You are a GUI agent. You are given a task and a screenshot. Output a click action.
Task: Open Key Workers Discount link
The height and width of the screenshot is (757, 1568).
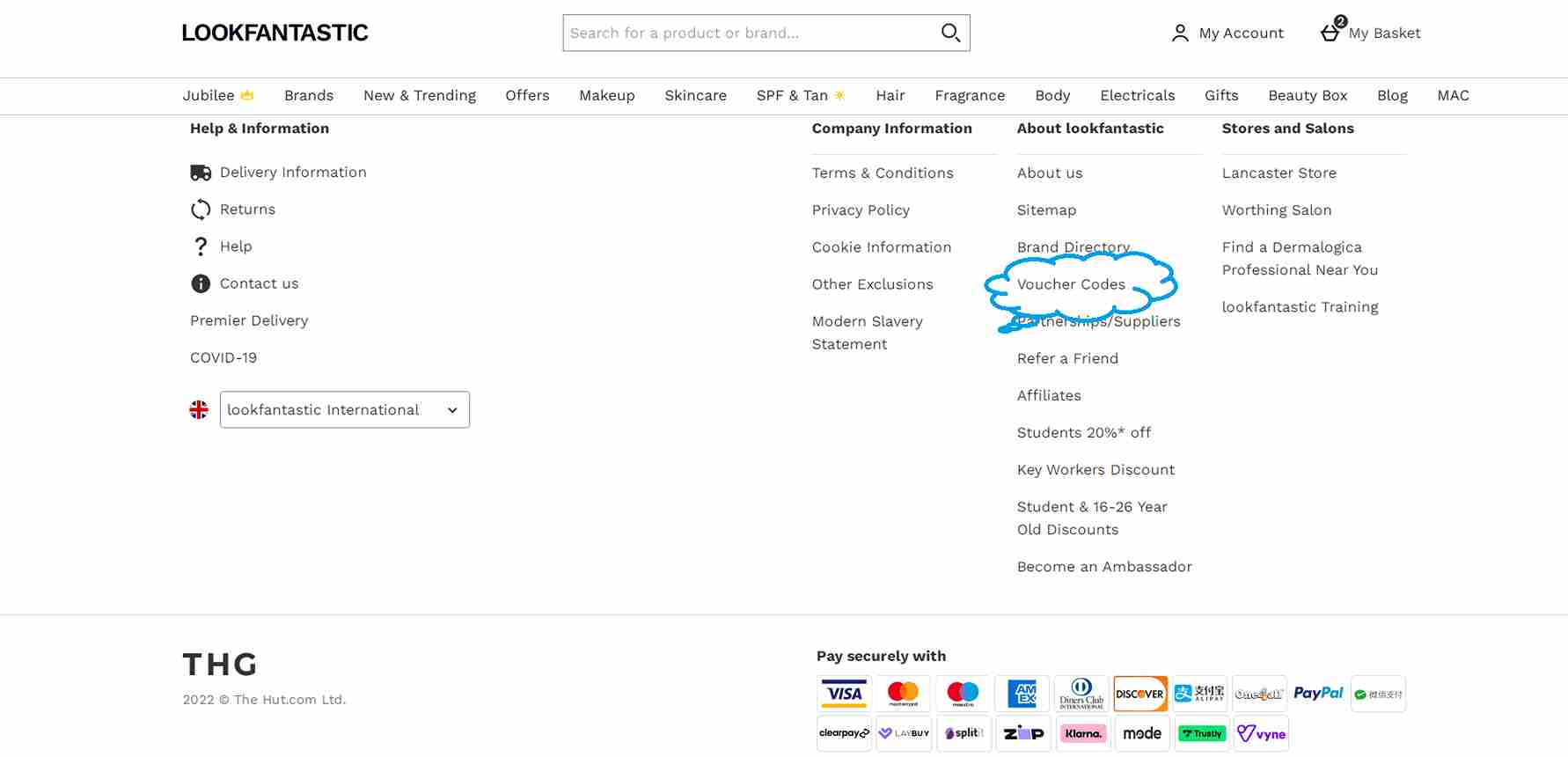(x=1095, y=469)
